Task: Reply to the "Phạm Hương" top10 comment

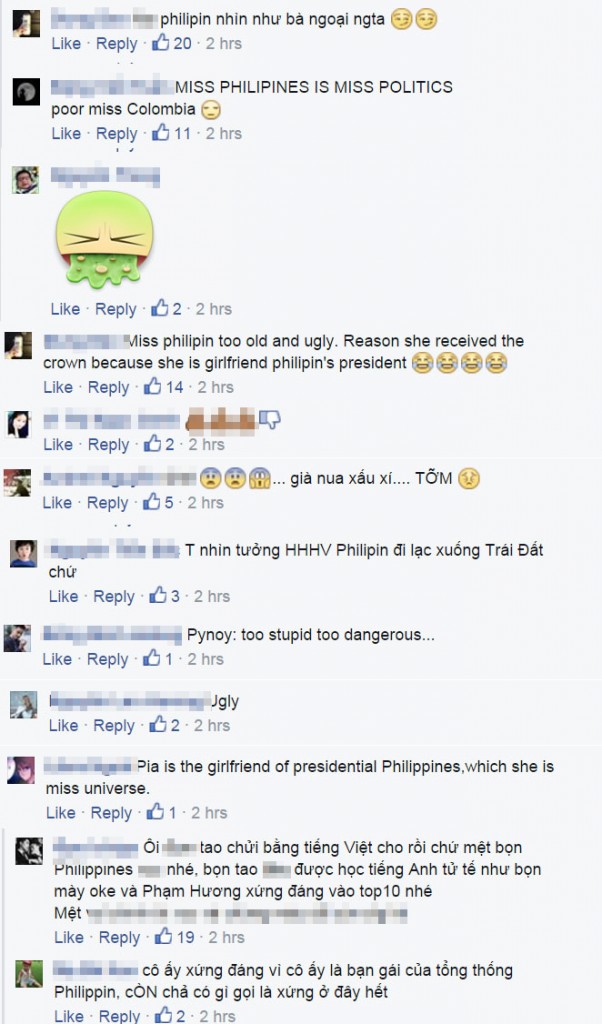Action: pyautogui.click(x=119, y=937)
